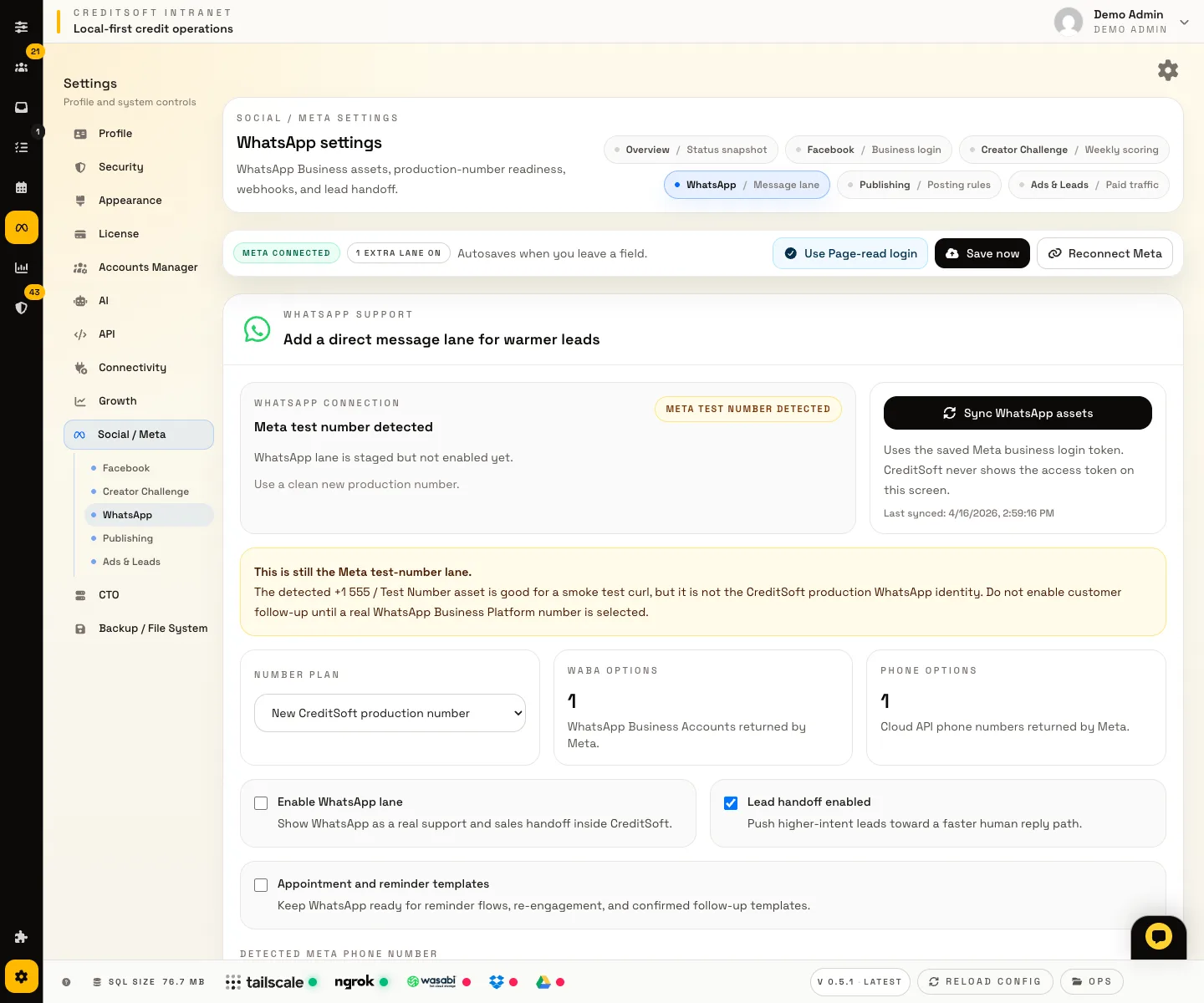
Task: Click the Google Drive icon in footer
Action: coord(543,982)
